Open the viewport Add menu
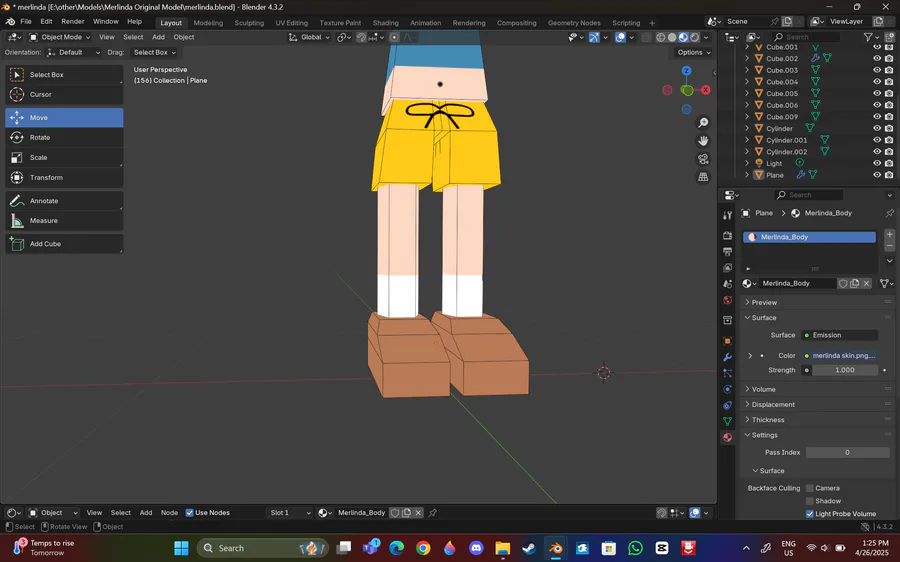The height and width of the screenshot is (562, 900). [158, 37]
